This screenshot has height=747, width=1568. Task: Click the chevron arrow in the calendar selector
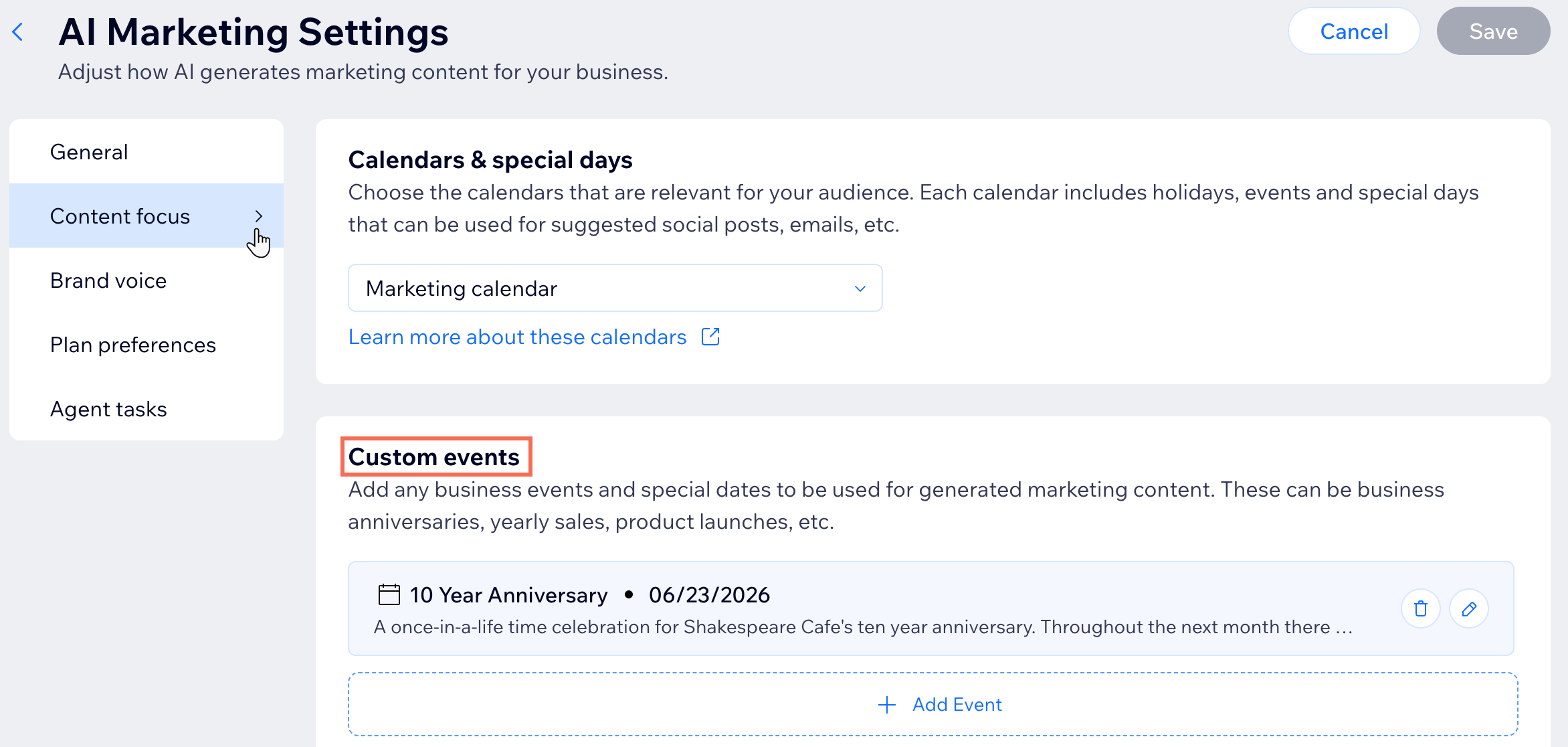point(860,288)
